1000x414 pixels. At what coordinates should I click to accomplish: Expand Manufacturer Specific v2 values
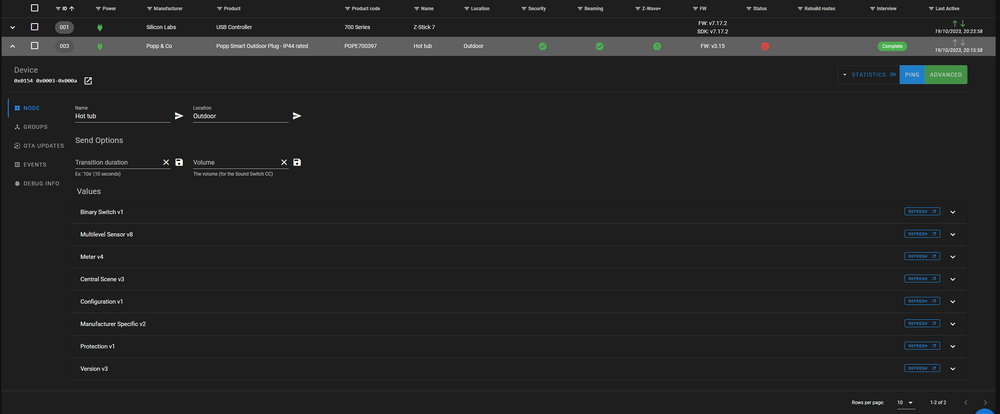click(x=953, y=323)
